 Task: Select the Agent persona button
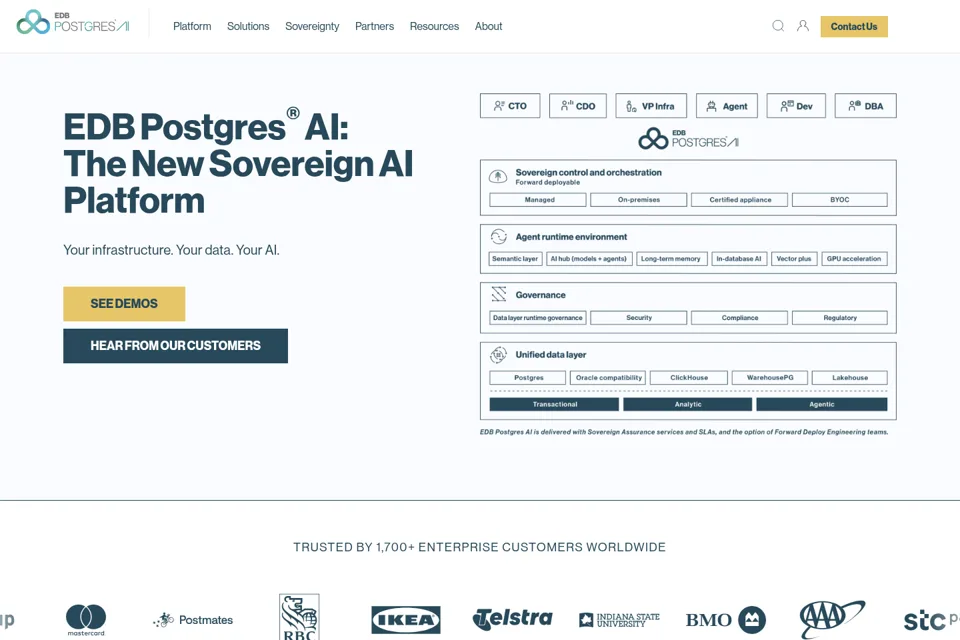(x=727, y=106)
